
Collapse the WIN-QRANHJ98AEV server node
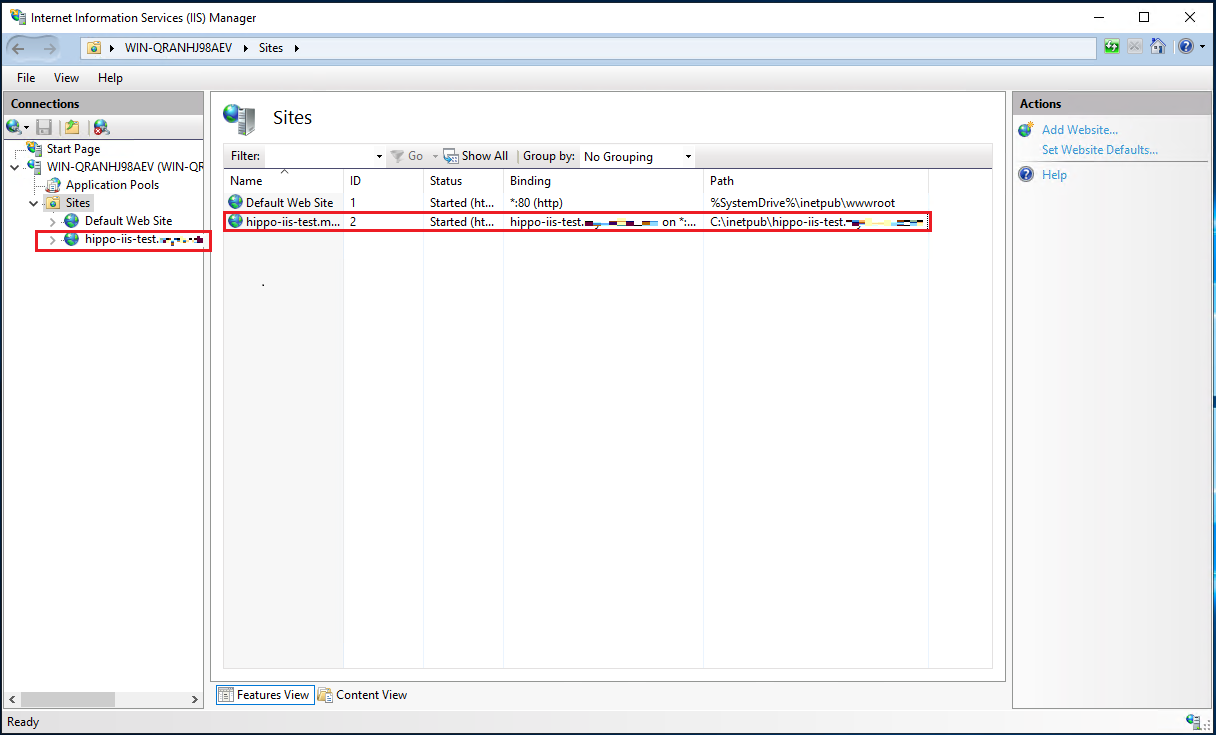[x=14, y=167]
